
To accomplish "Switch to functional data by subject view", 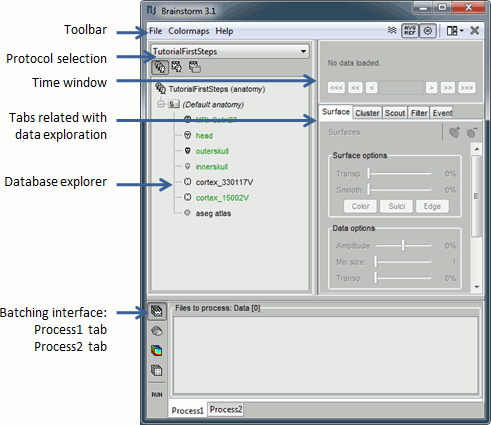I will point(177,67).
